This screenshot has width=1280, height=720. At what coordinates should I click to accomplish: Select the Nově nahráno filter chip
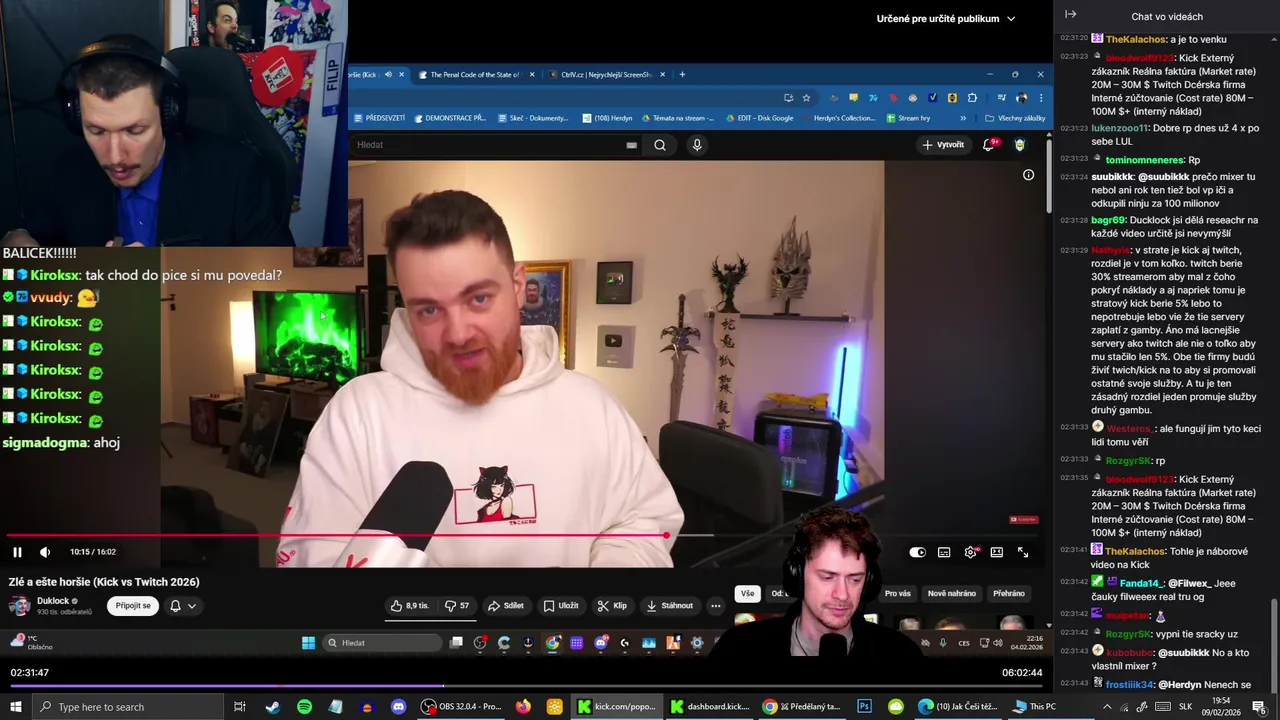pyautogui.click(x=952, y=593)
